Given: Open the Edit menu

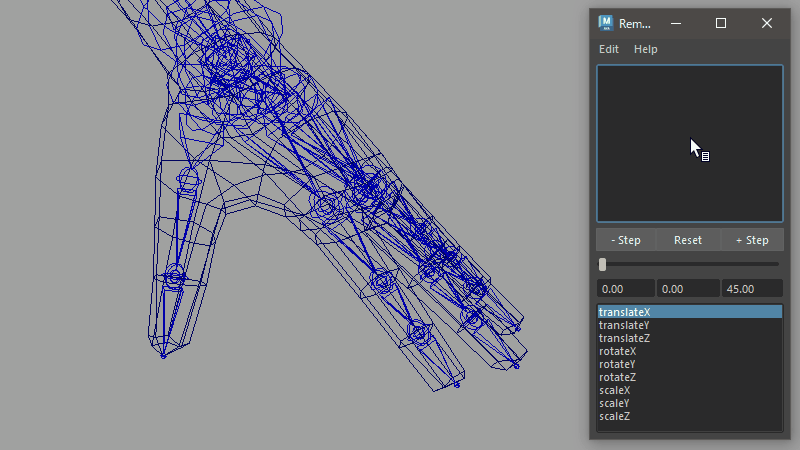Looking at the screenshot, I should 608,49.
